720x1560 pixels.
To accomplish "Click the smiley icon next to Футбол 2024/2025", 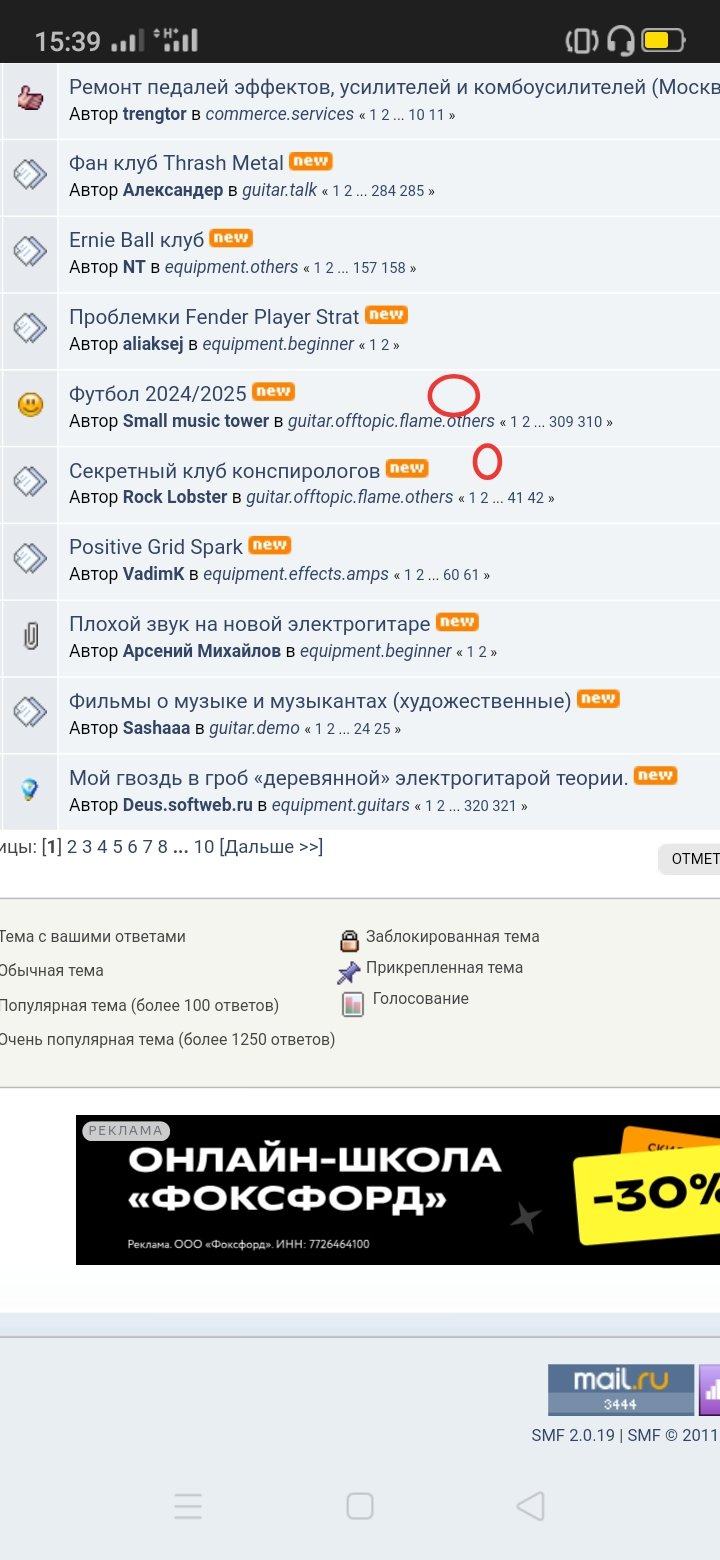I will tap(31, 405).
